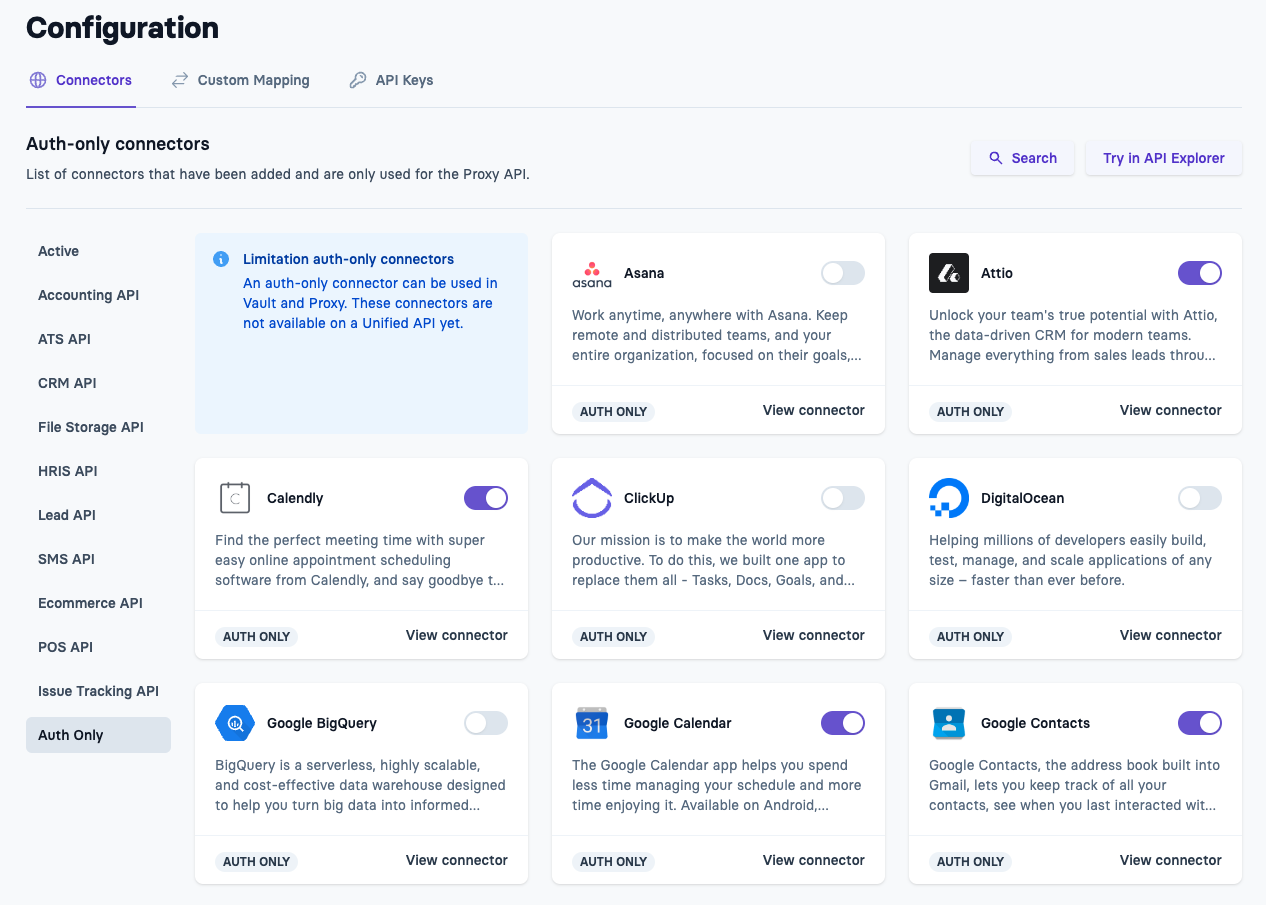Open the API Keys tab

point(391,80)
